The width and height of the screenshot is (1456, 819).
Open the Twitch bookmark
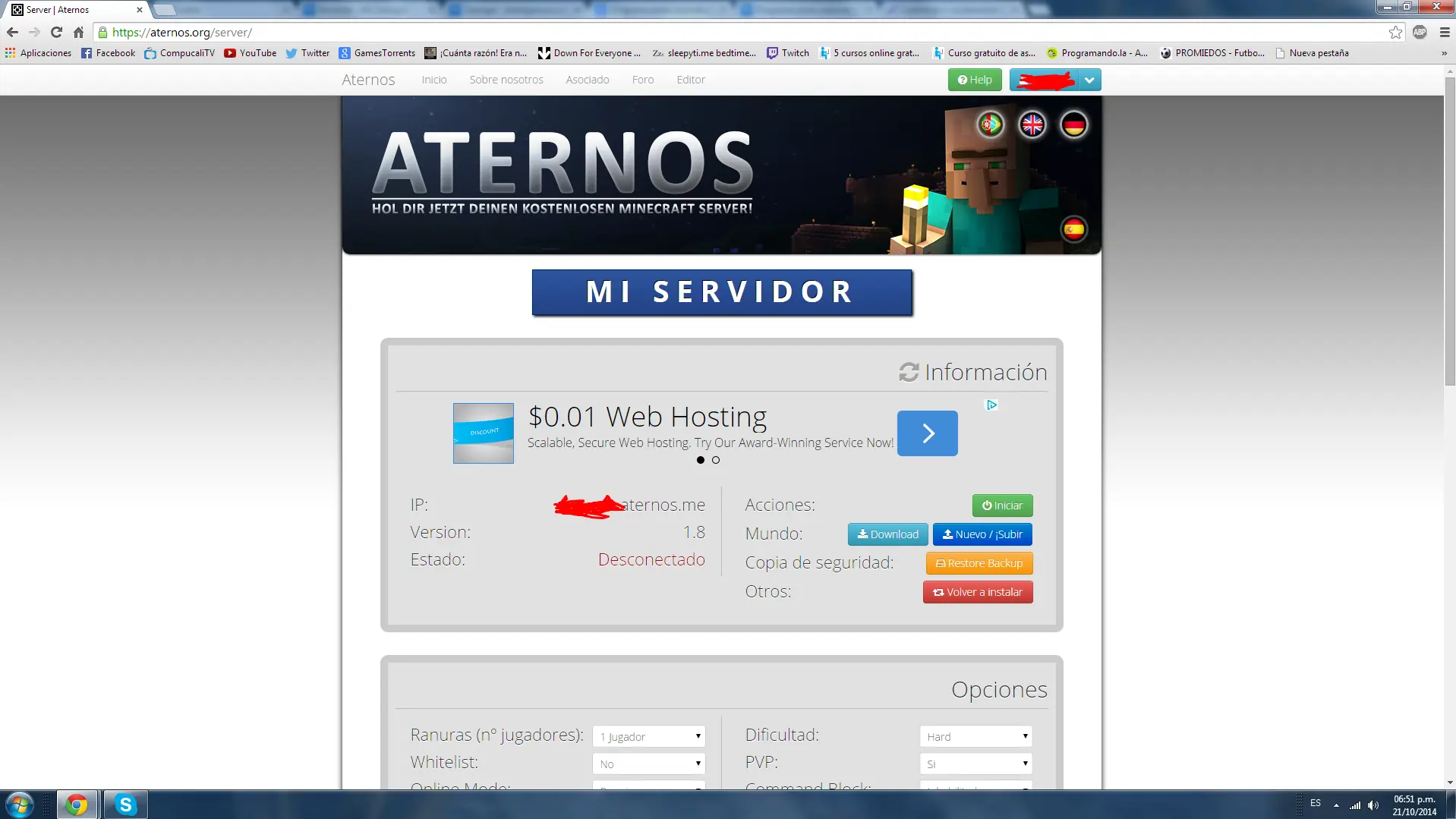pos(788,53)
